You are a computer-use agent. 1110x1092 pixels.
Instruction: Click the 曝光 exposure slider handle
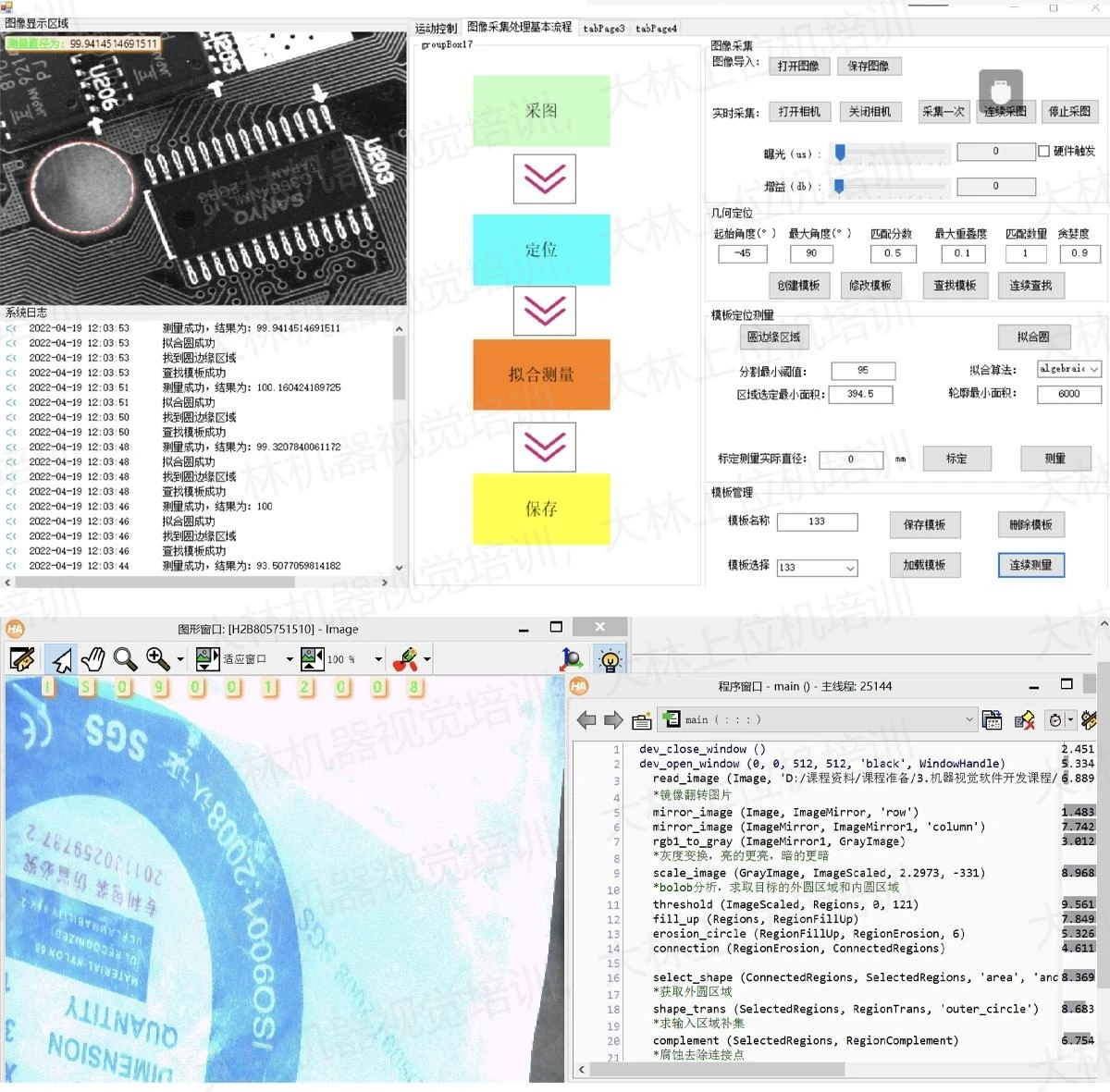pyautogui.click(x=840, y=153)
